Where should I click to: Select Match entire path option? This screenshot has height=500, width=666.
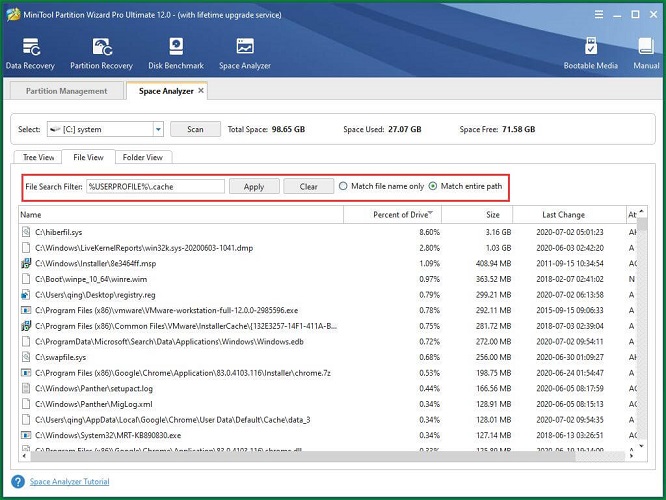click(x=432, y=186)
